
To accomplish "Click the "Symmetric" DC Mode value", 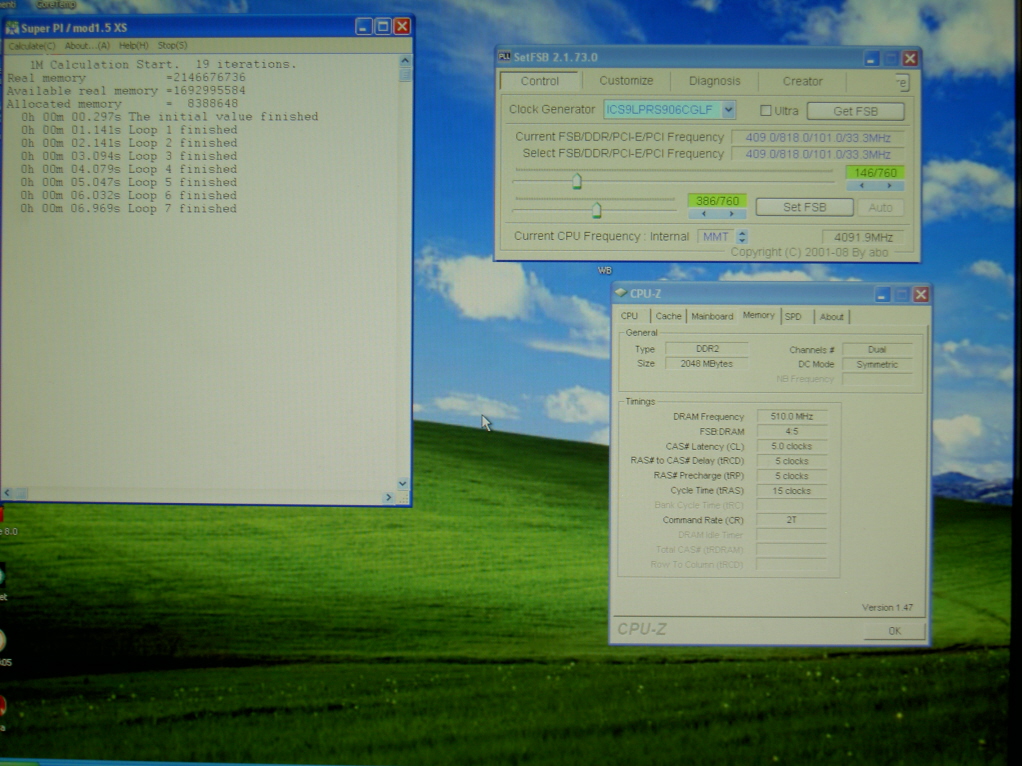I will coord(877,364).
